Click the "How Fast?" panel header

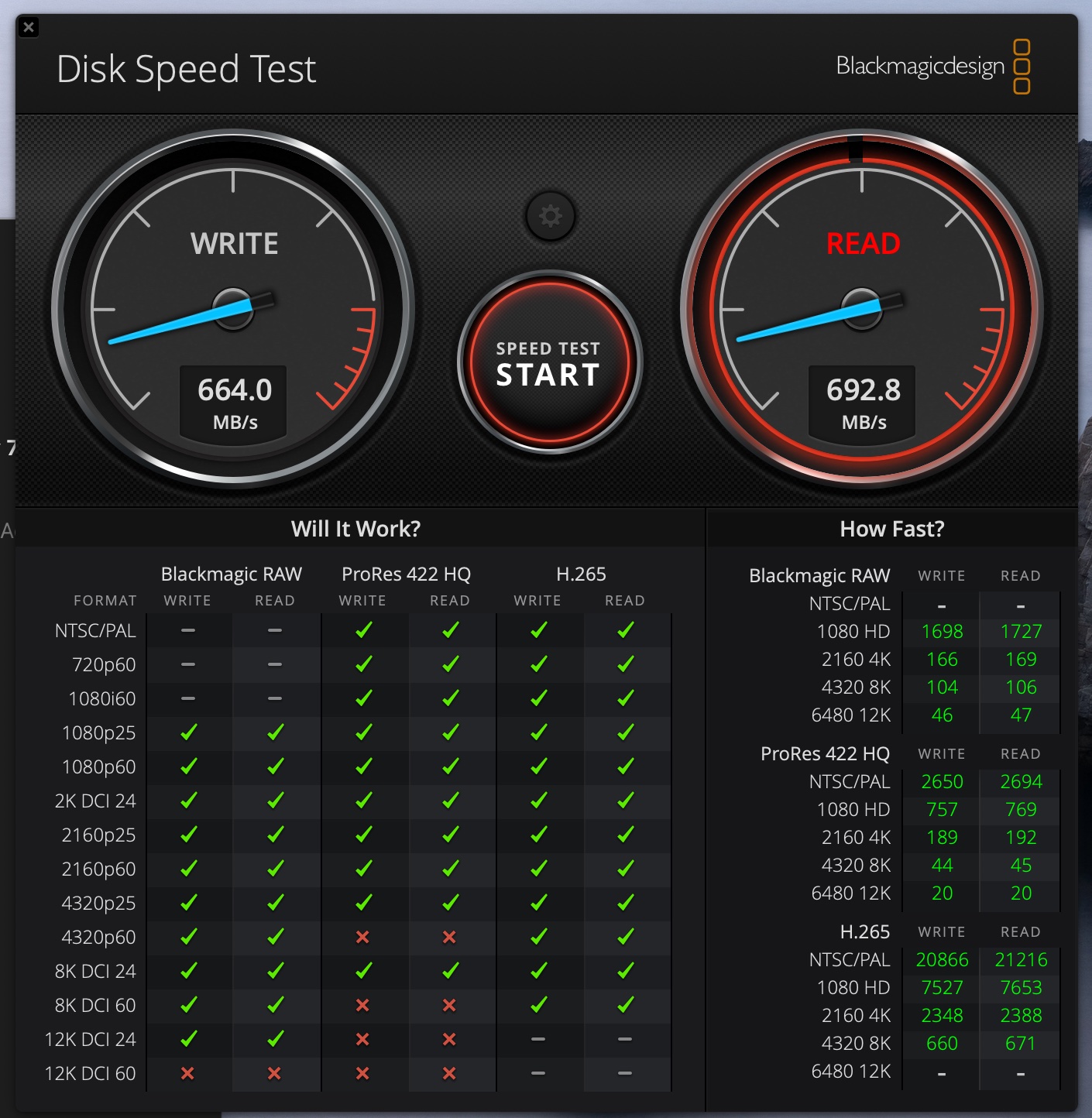892,529
